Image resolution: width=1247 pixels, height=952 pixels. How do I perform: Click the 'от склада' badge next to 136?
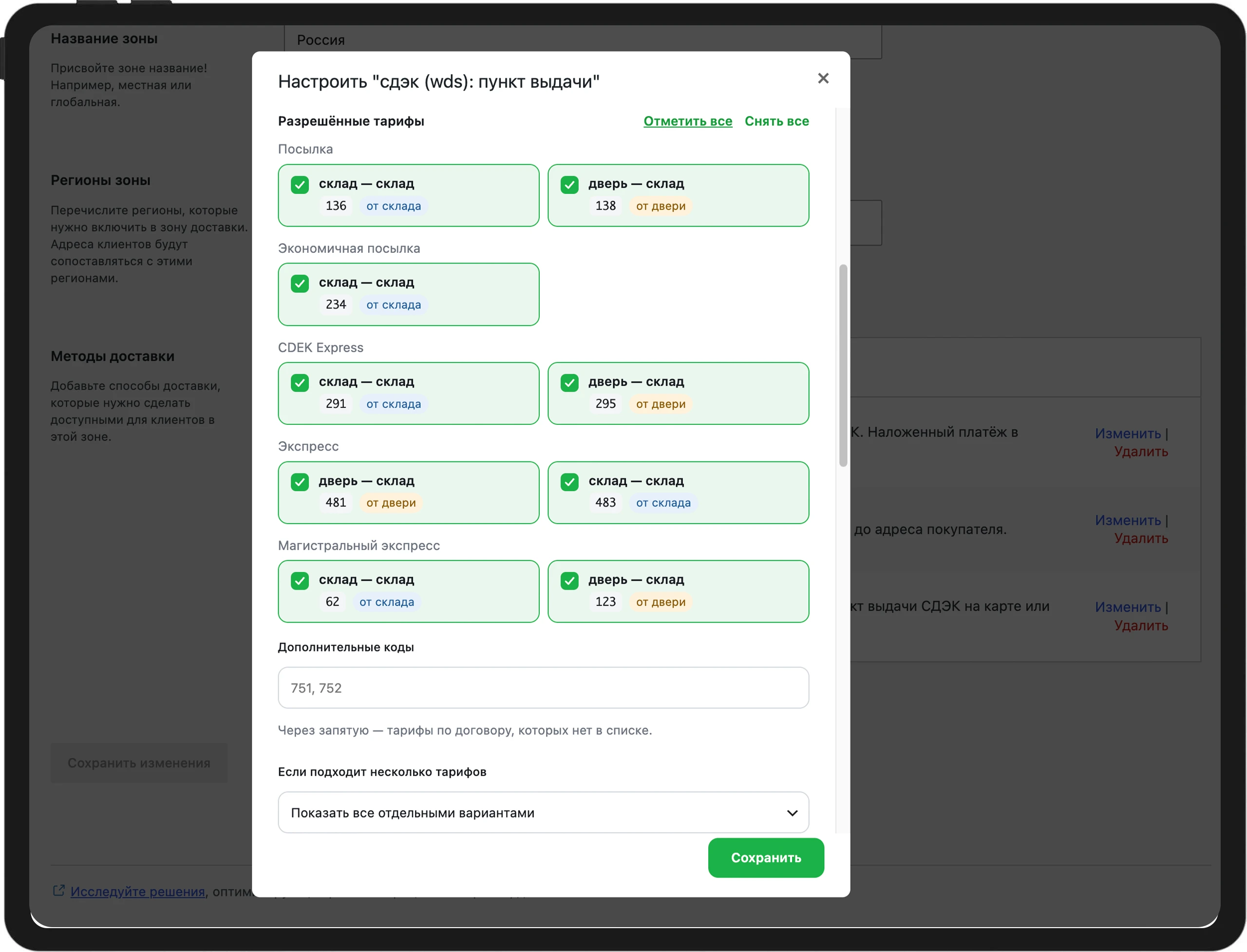click(393, 206)
